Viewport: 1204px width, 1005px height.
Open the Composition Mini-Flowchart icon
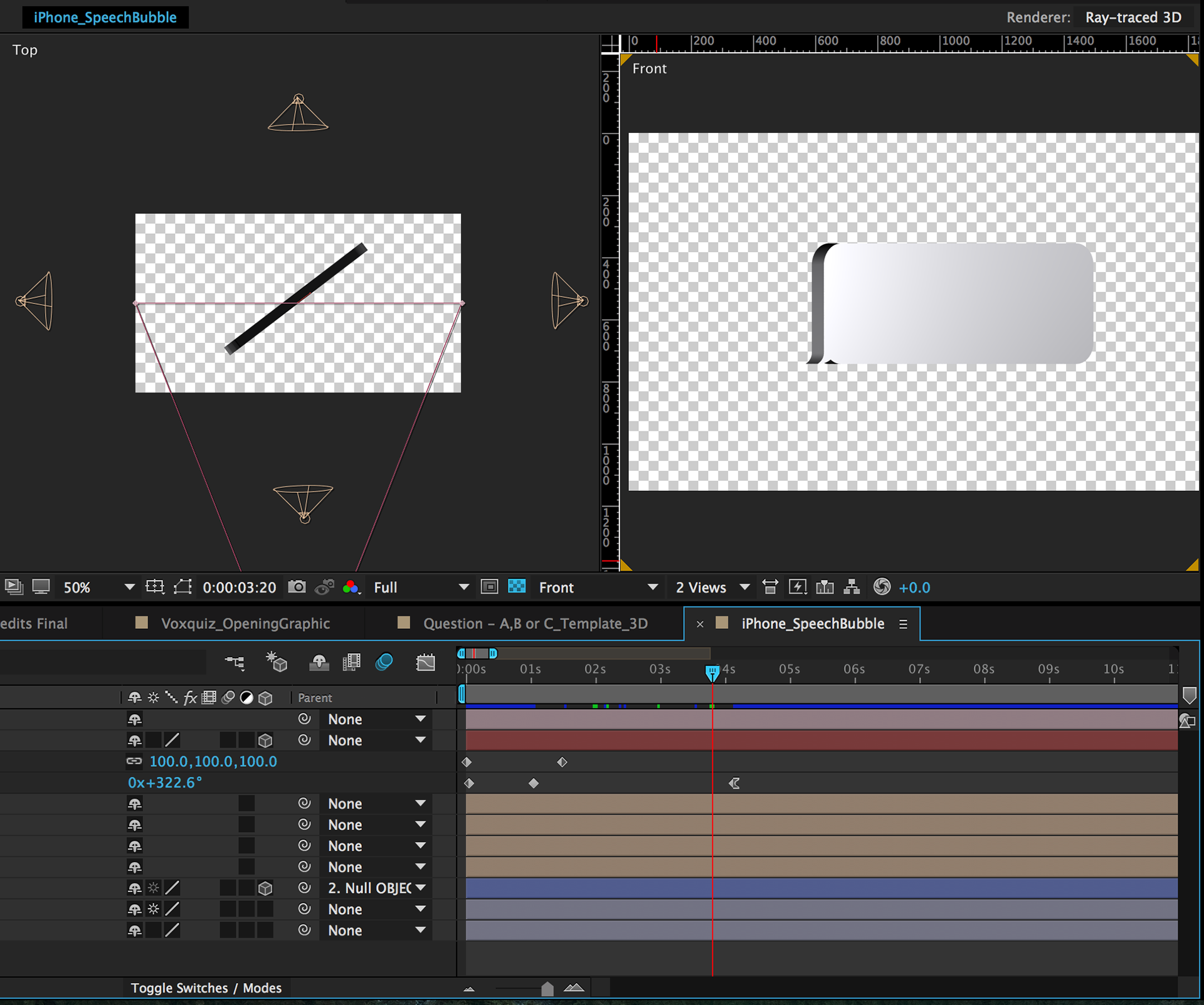[235, 662]
